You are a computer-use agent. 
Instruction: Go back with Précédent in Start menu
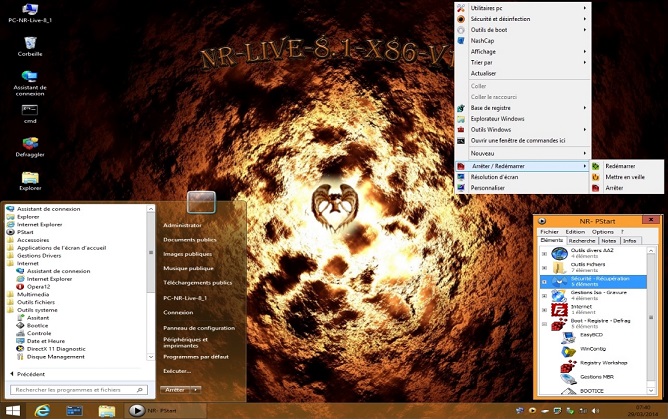click(x=28, y=374)
